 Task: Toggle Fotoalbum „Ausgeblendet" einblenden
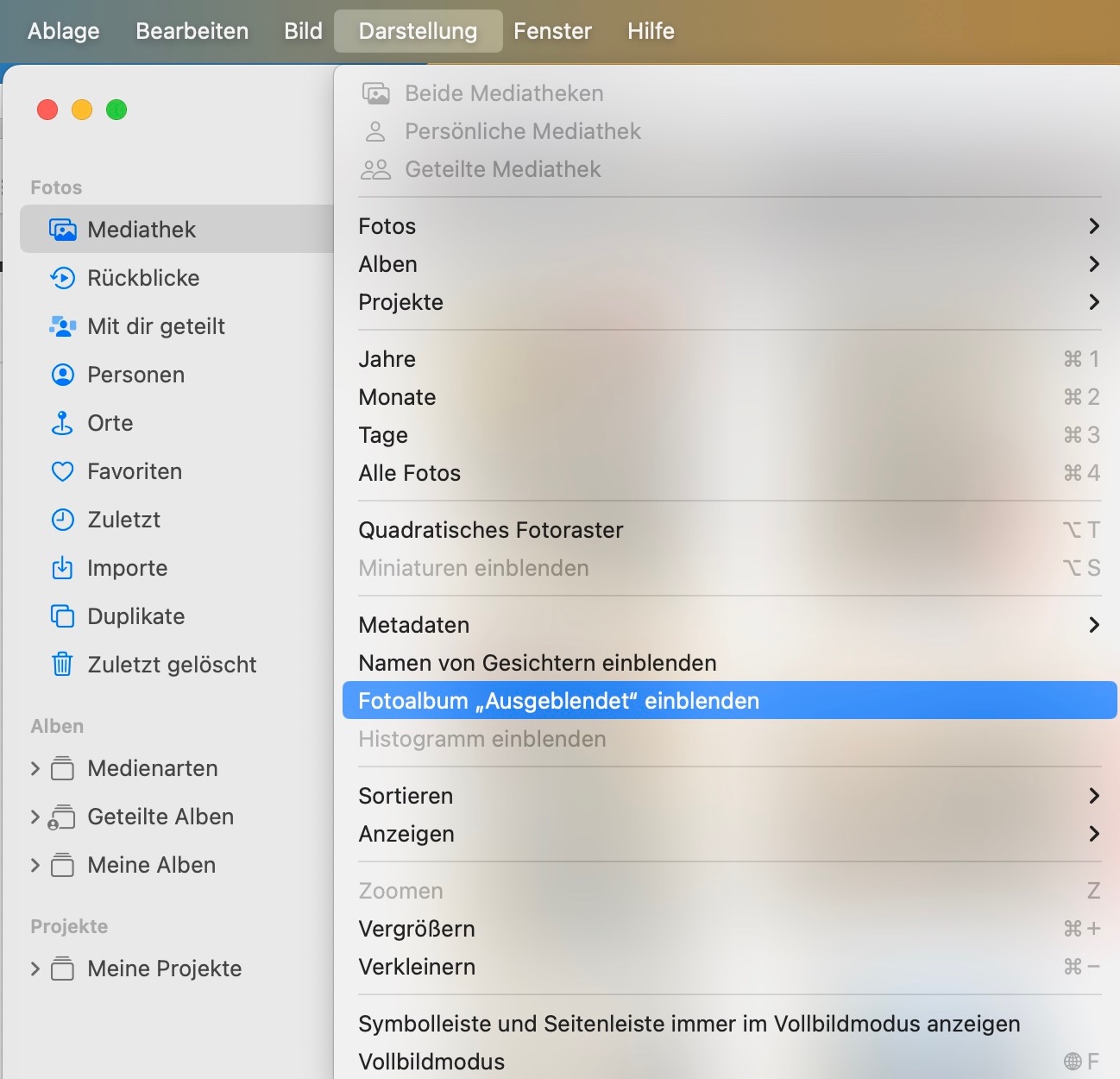(x=558, y=701)
